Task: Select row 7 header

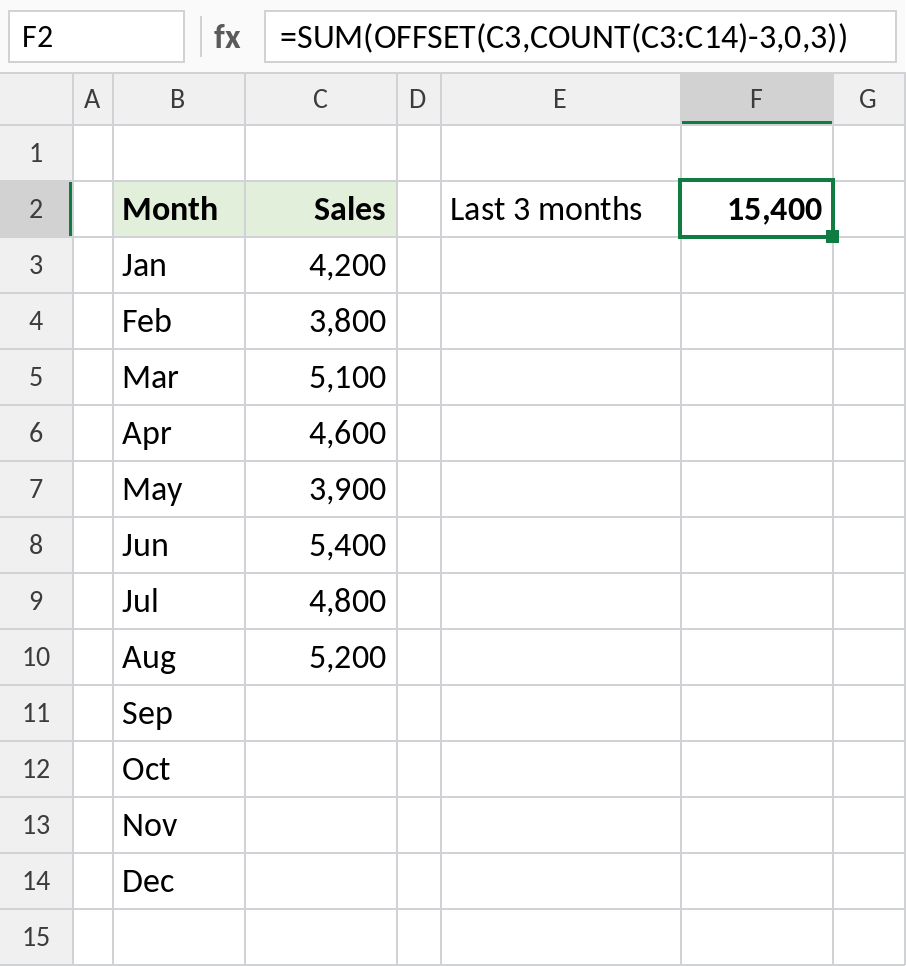Action: coord(36,489)
